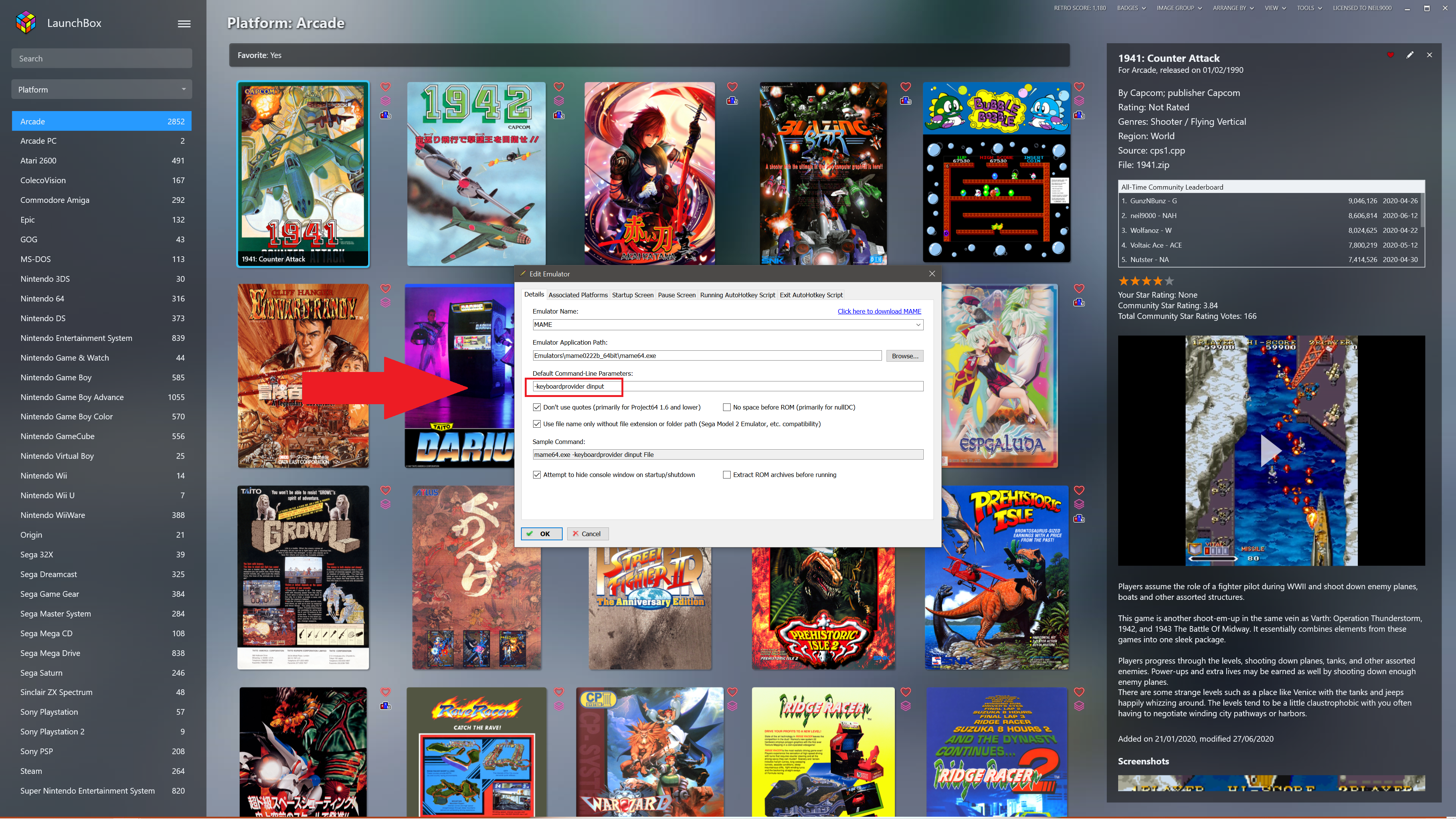The image size is (1456, 819).
Task: Open the Badges menu
Action: click(x=1131, y=8)
